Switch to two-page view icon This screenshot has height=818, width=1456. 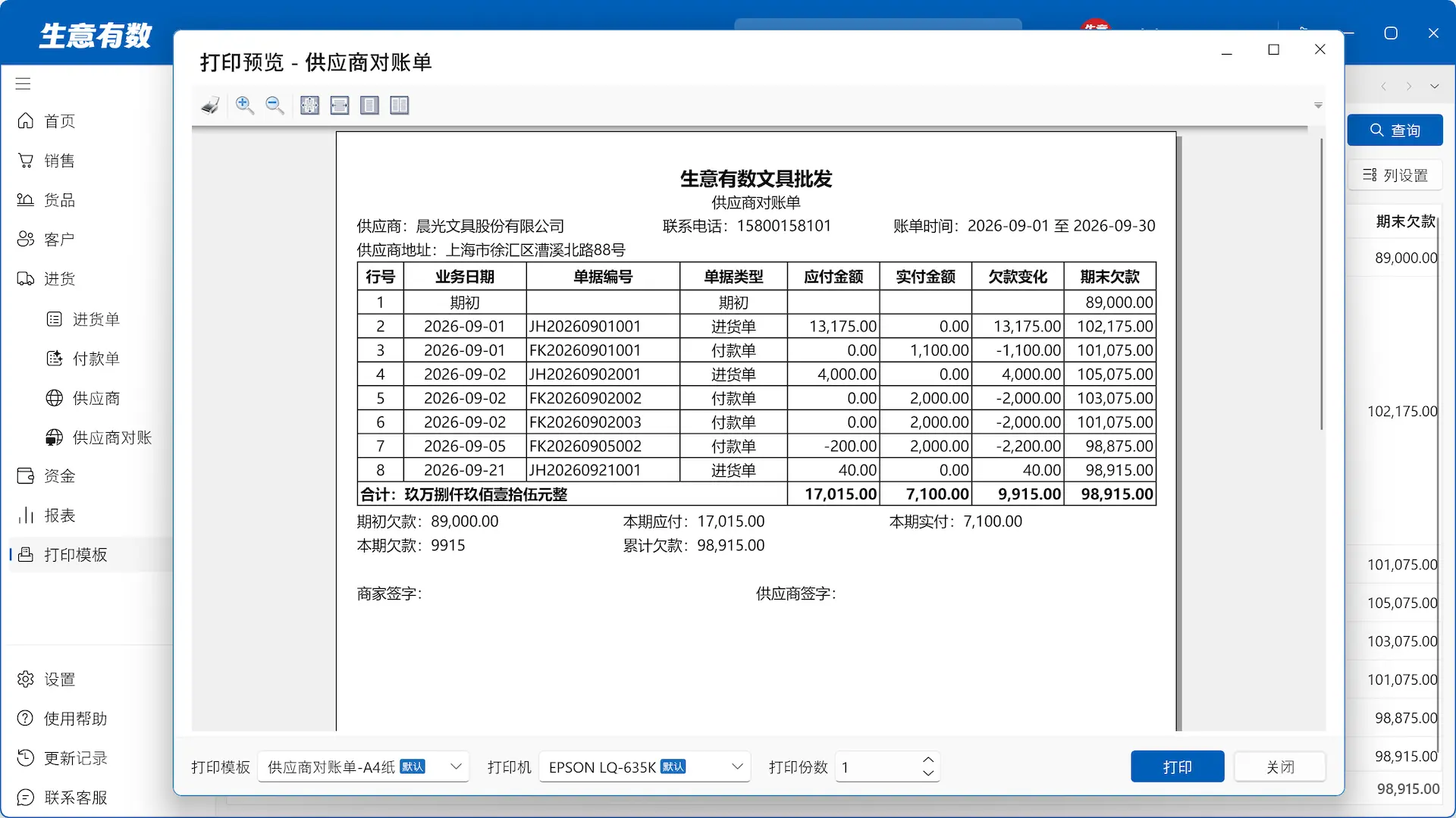point(400,105)
